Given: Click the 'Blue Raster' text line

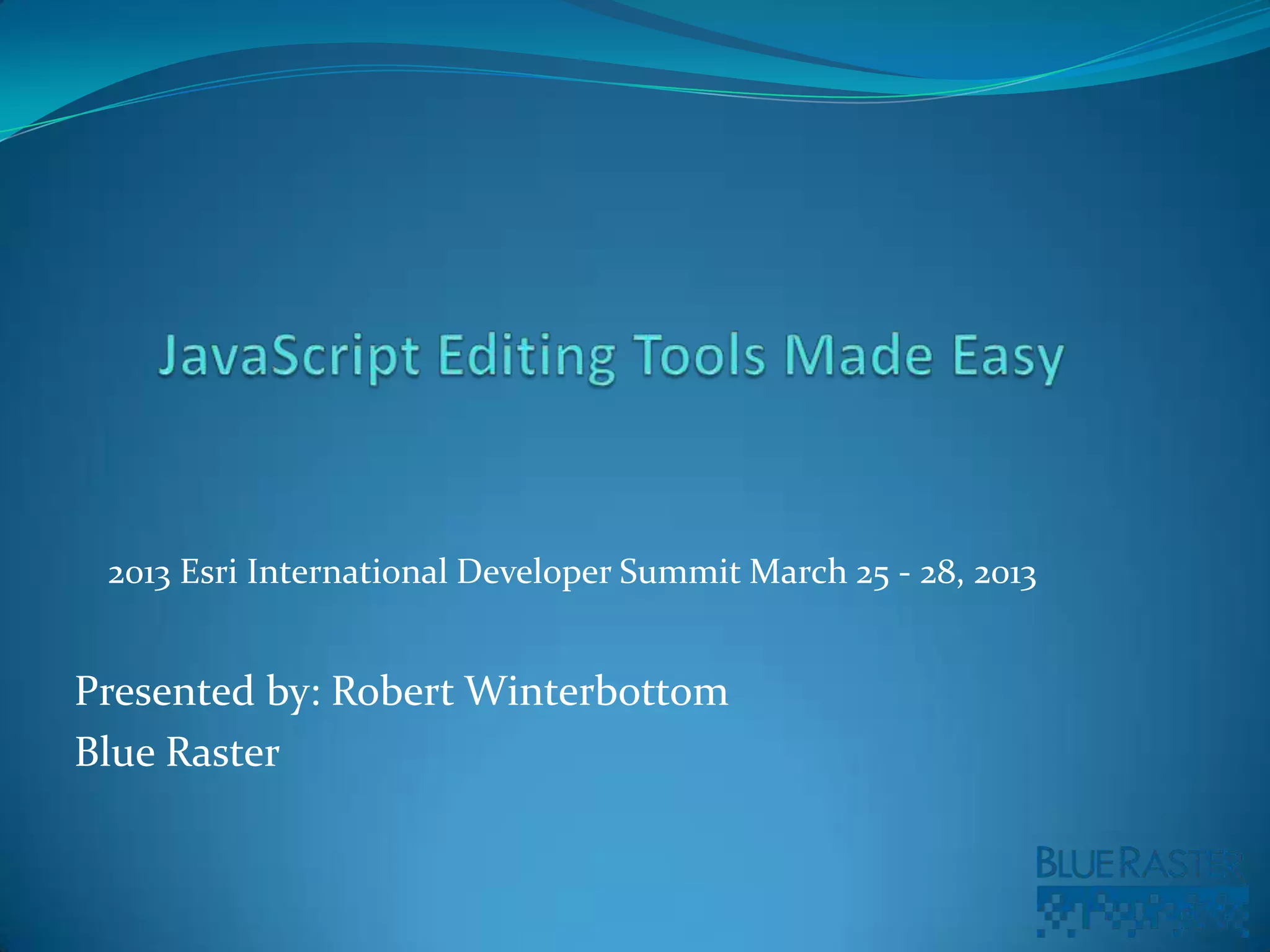Looking at the screenshot, I should (x=177, y=752).
